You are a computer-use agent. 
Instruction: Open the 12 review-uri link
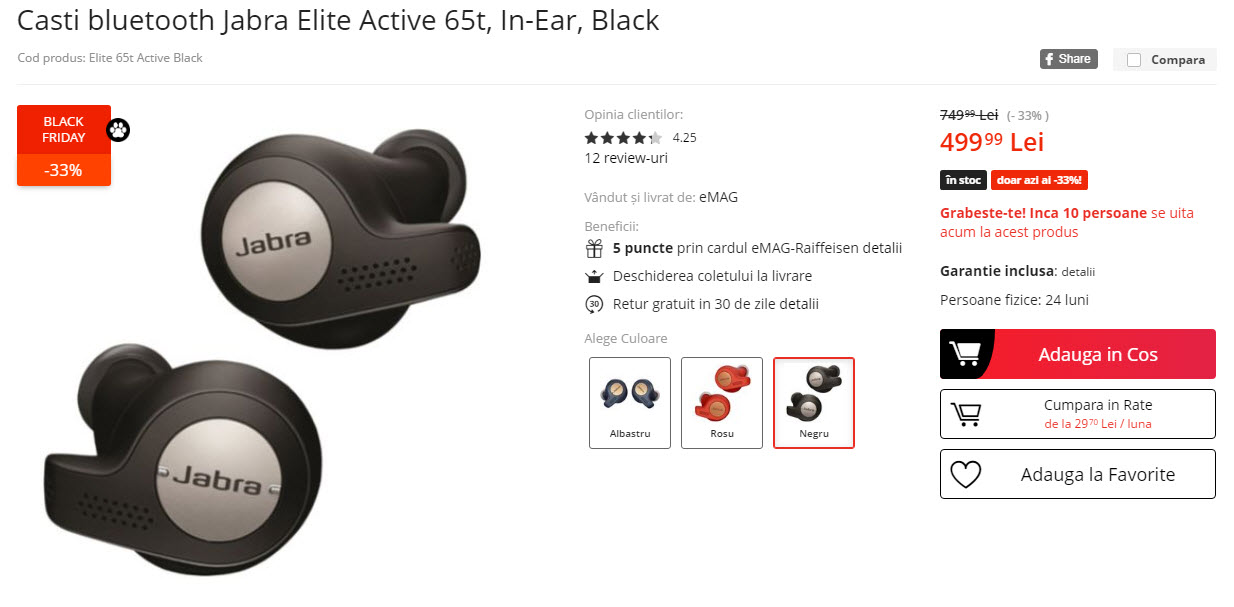pos(626,158)
